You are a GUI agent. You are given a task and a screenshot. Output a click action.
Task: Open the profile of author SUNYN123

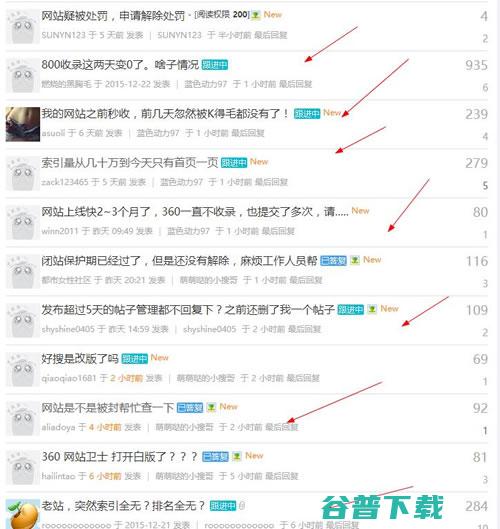pos(63,35)
